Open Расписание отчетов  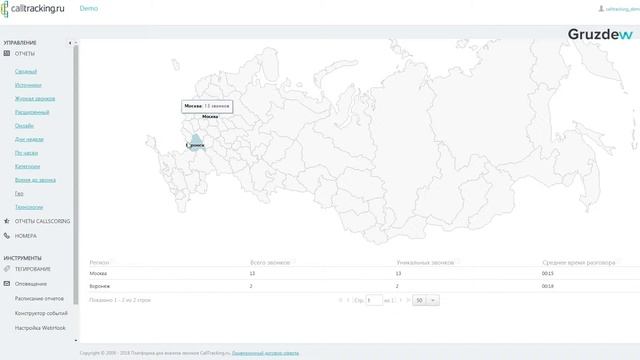tap(39, 298)
